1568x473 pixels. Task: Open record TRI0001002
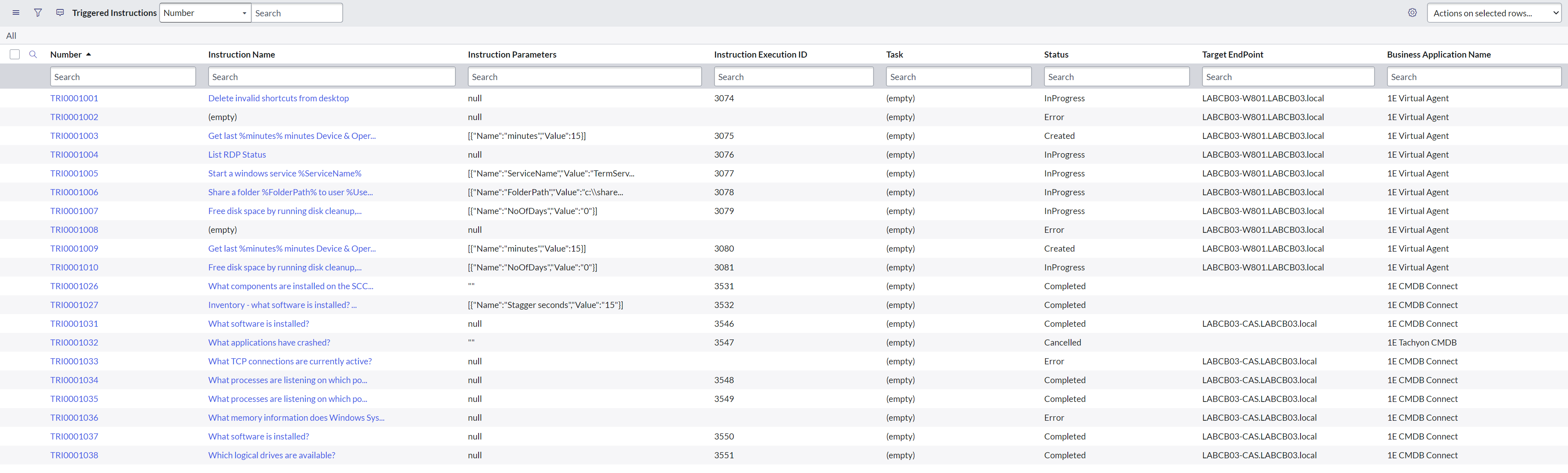(x=74, y=117)
